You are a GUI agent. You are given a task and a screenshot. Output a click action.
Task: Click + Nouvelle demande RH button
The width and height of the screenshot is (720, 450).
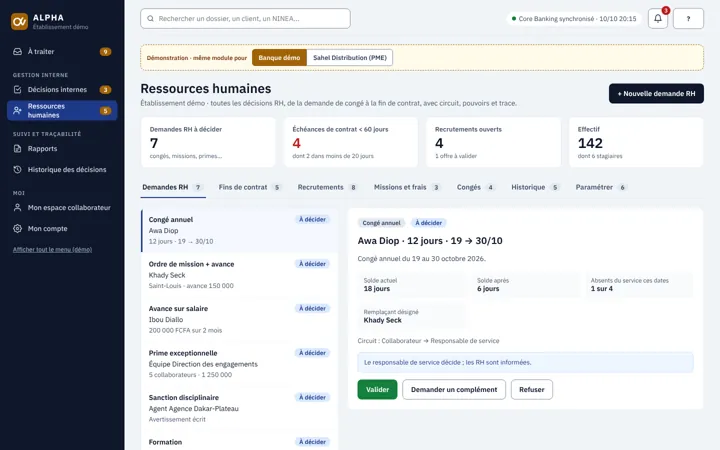tap(656, 94)
